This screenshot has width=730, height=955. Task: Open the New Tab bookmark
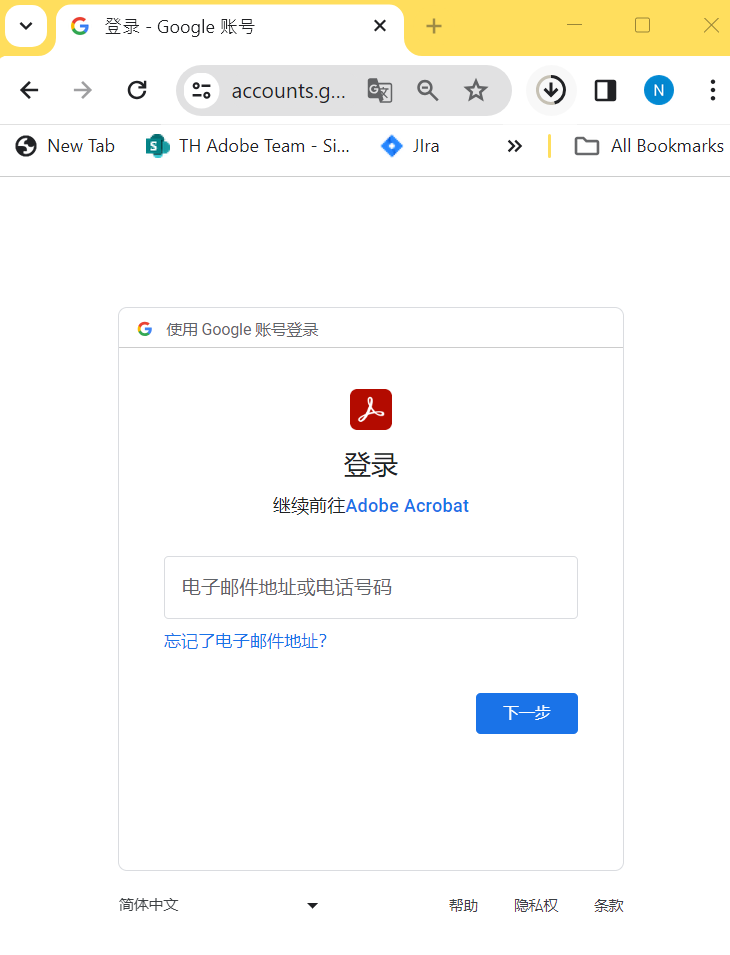coord(65,146)
